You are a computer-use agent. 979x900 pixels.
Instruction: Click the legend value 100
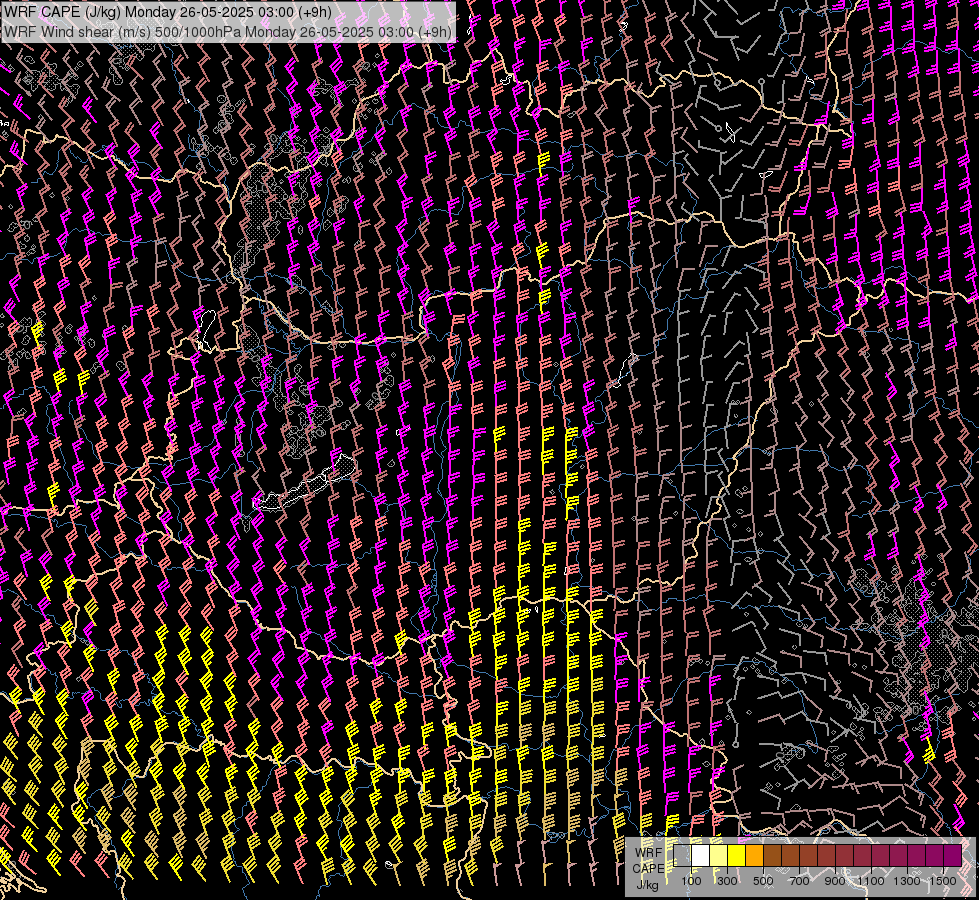[691, 881]
